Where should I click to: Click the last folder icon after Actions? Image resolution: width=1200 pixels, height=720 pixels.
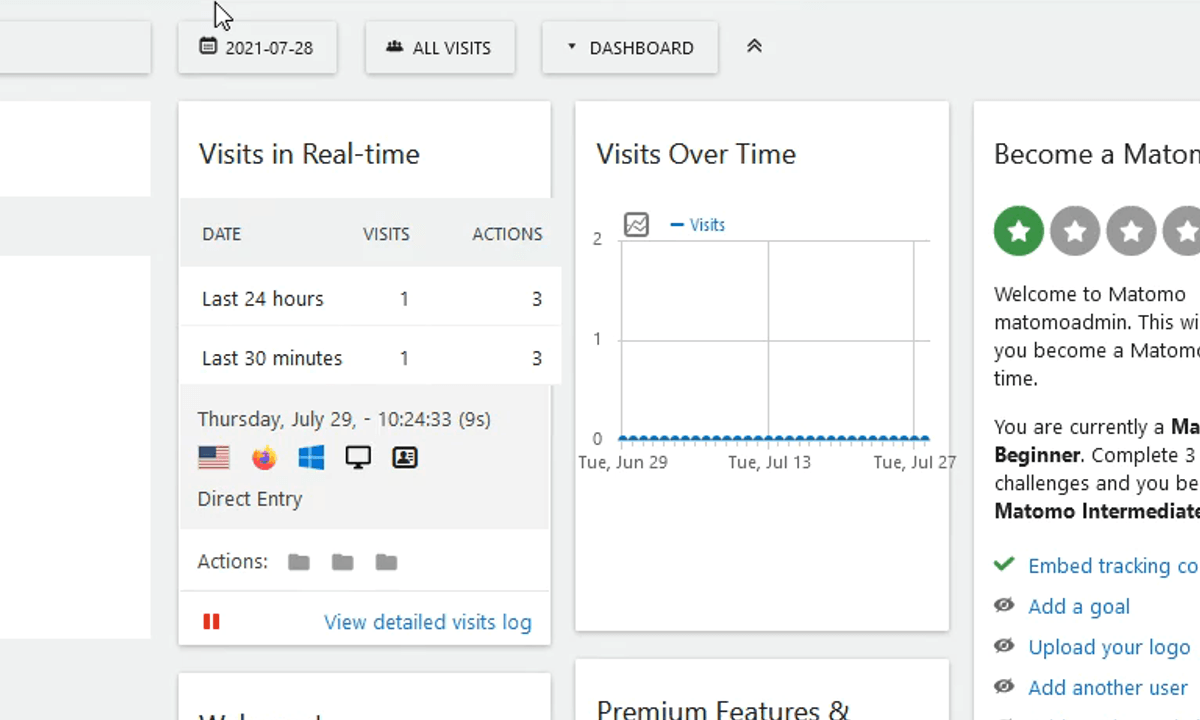point(387,562)
